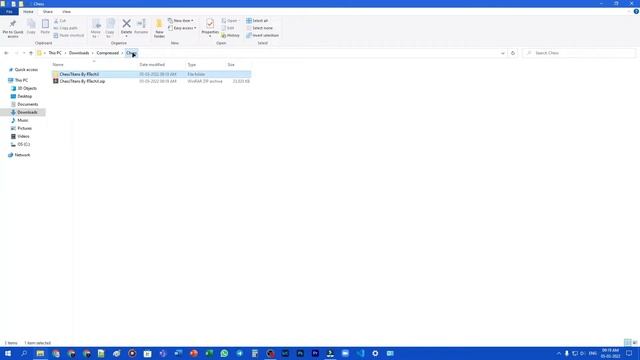
Task: Switch to the View ribbon tab
Action: point(66,12)
